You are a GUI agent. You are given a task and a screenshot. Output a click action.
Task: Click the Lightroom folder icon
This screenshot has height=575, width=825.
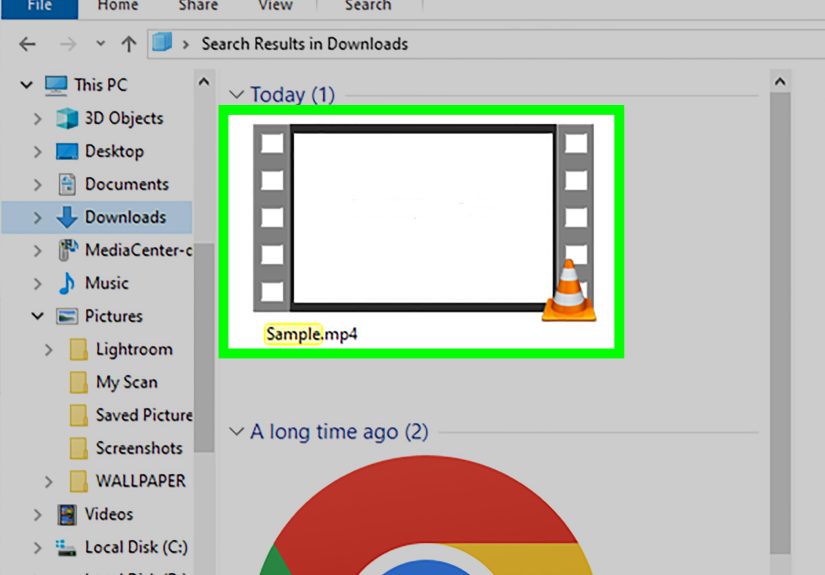78,349
